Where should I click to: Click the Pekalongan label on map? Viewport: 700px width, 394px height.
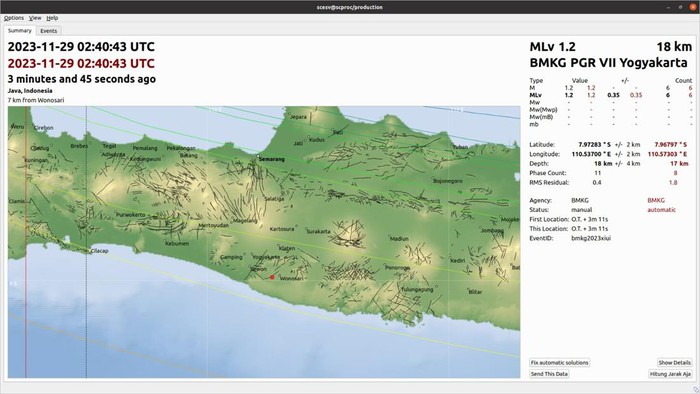point(181,148)
